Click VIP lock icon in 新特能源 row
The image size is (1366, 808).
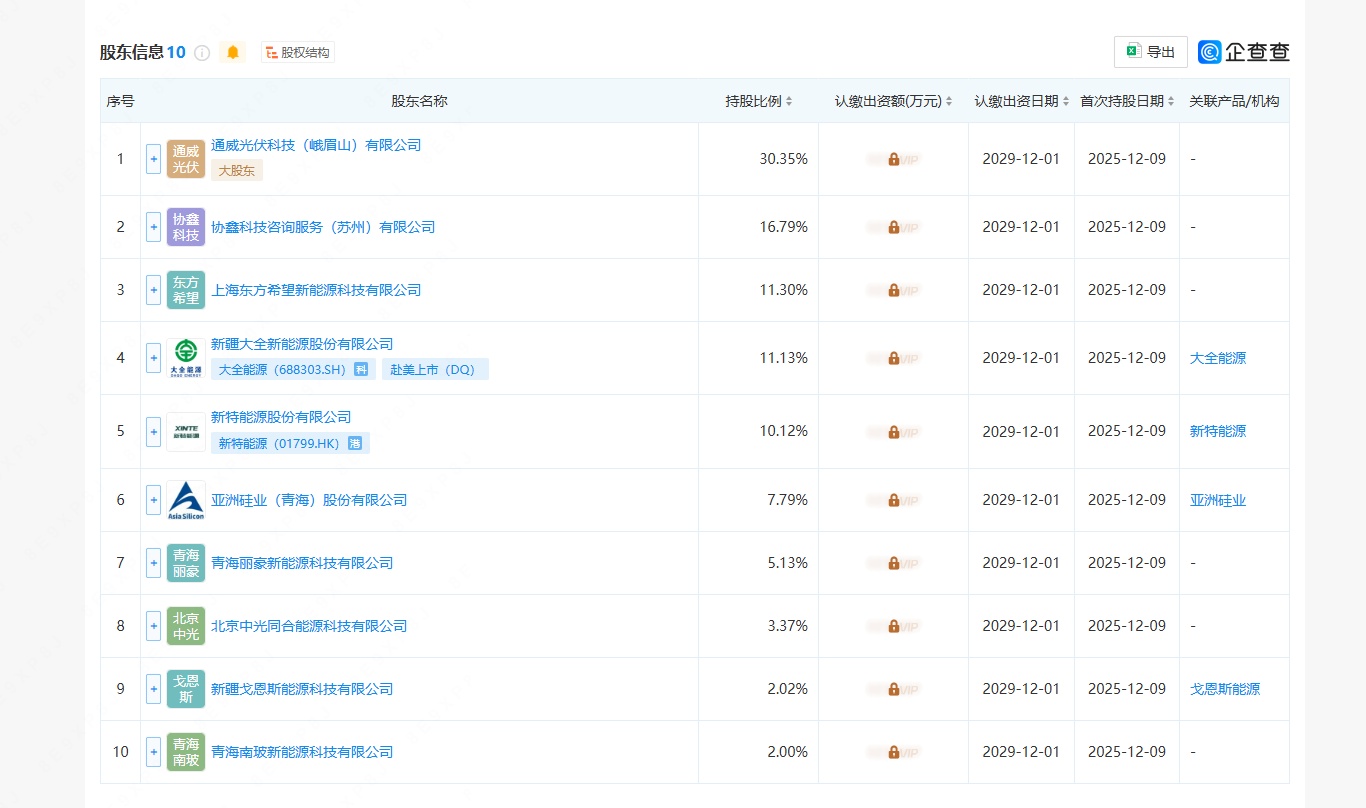pyautogui.click(x=893, y=431)
